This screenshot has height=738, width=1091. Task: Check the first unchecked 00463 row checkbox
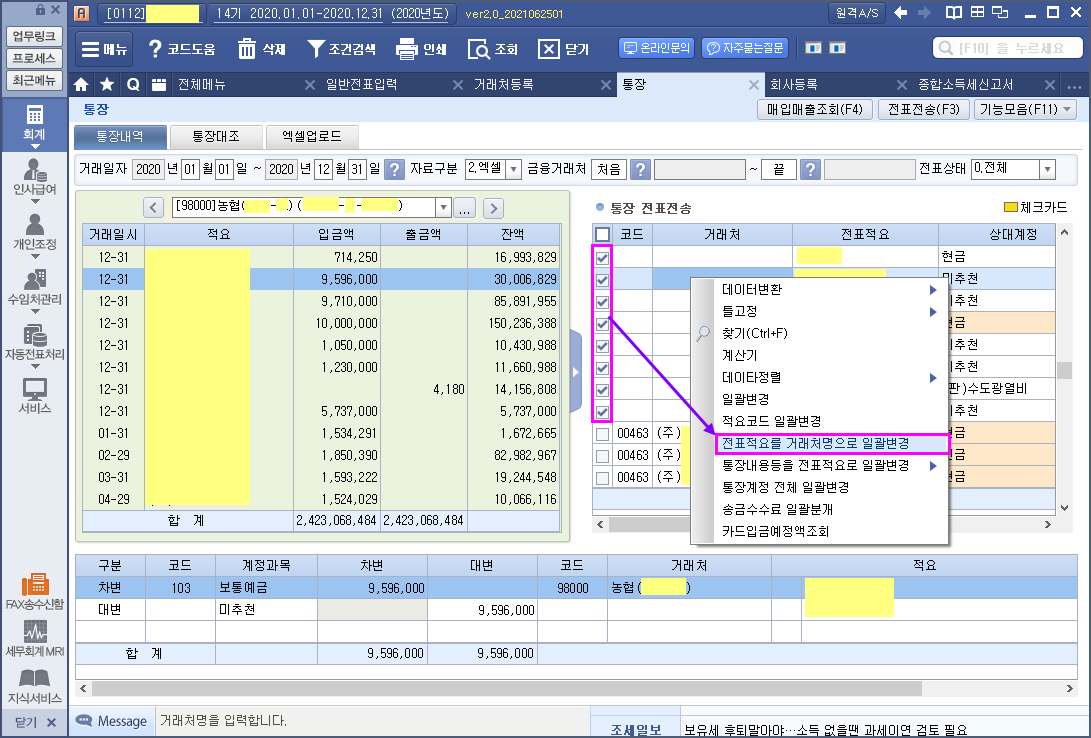click(x=602, y=433)
